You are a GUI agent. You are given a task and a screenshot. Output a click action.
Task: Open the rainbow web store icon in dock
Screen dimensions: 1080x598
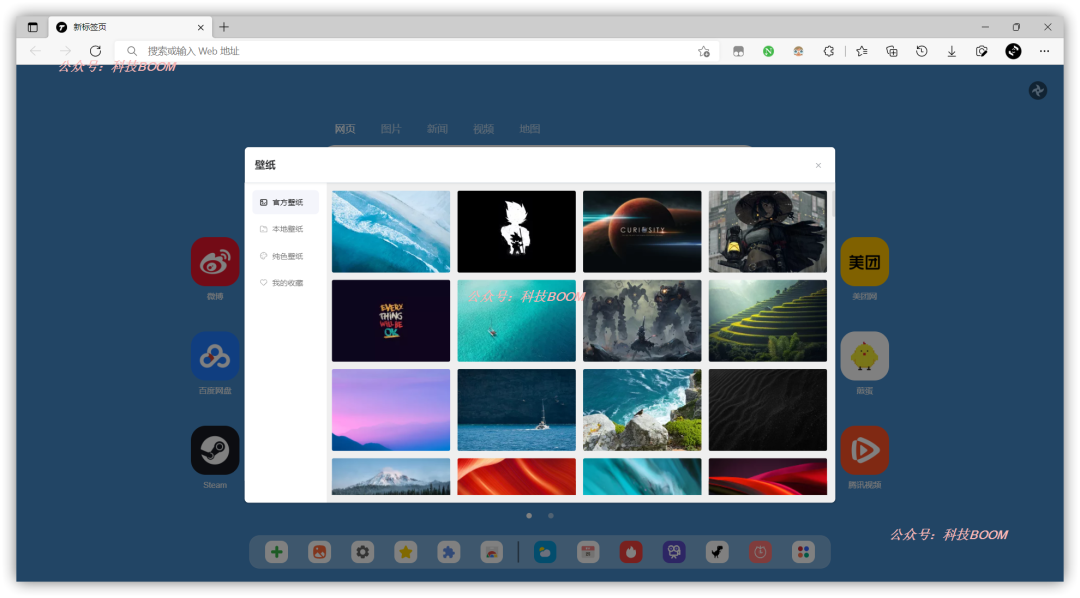(x=492, y=552)
